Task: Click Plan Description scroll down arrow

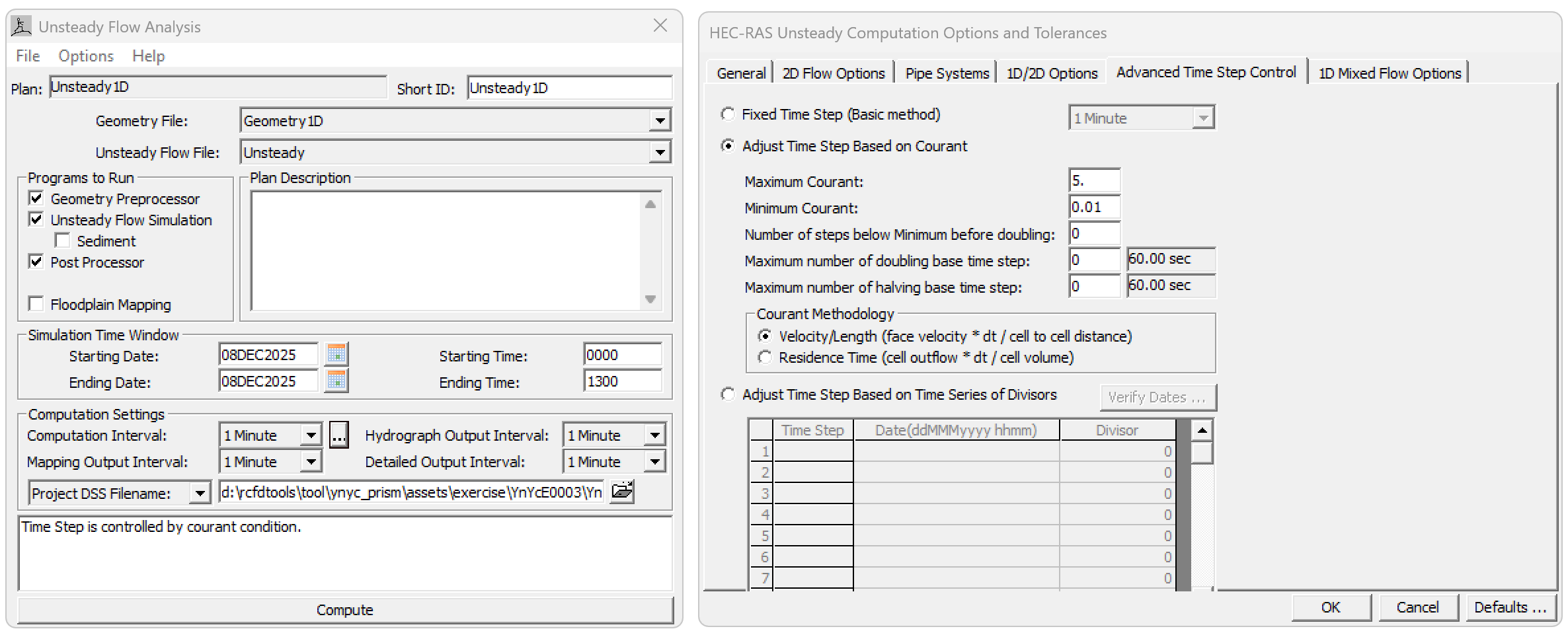Action: 650,299
